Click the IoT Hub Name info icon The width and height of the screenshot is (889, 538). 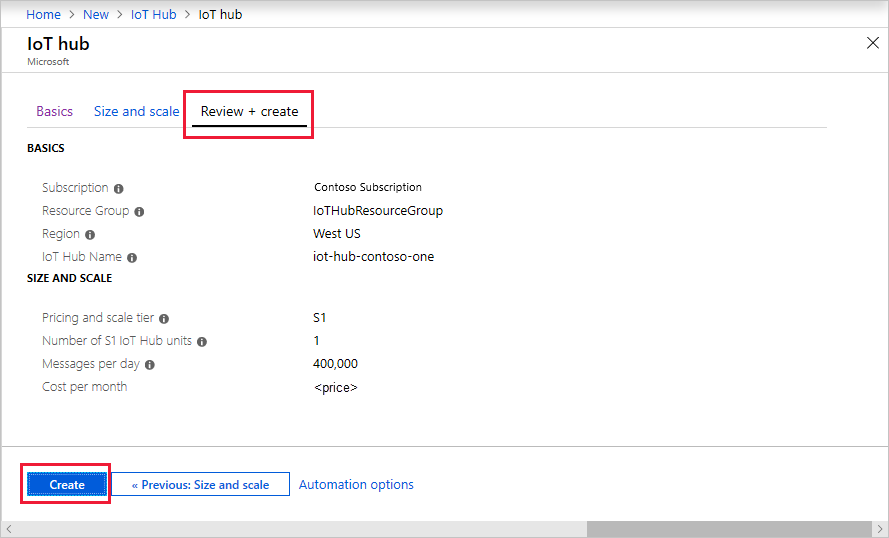[x=132, y=258]
